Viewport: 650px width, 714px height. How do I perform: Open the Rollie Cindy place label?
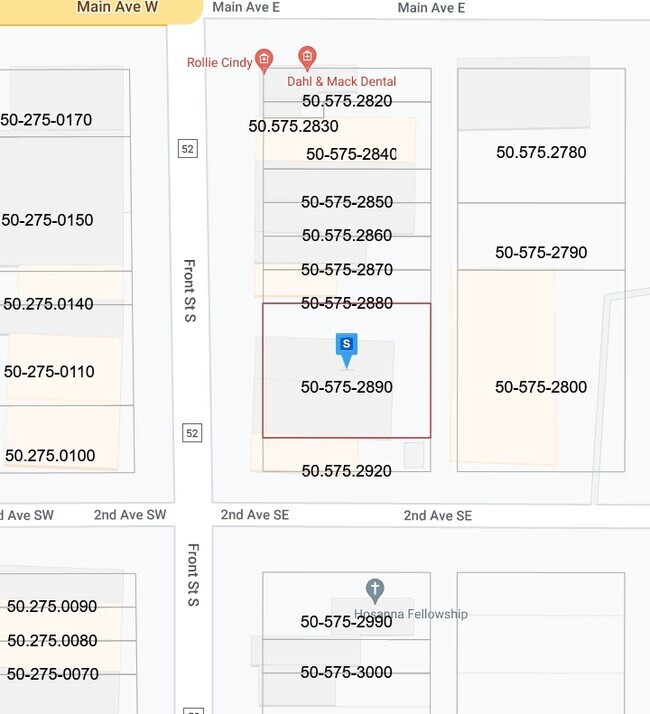[219, 63]
